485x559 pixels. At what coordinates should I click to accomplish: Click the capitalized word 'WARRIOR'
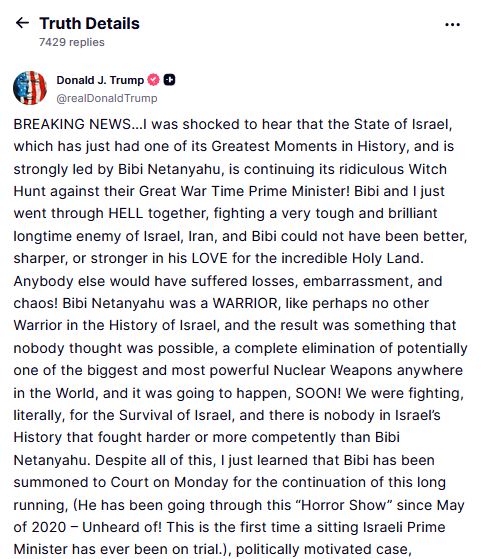245,303
